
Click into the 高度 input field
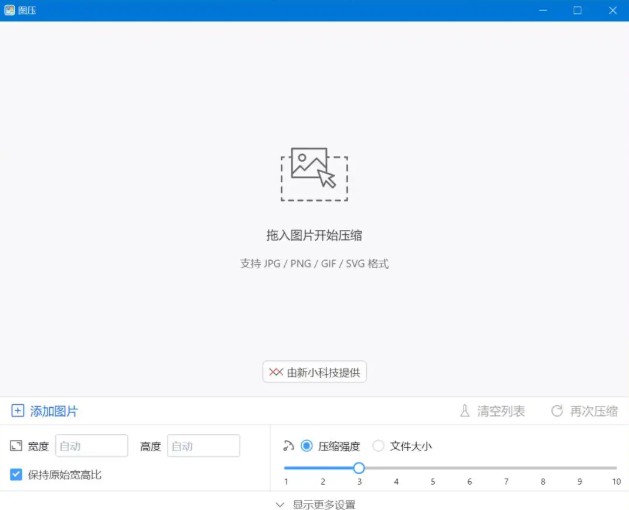click(203, 446)
